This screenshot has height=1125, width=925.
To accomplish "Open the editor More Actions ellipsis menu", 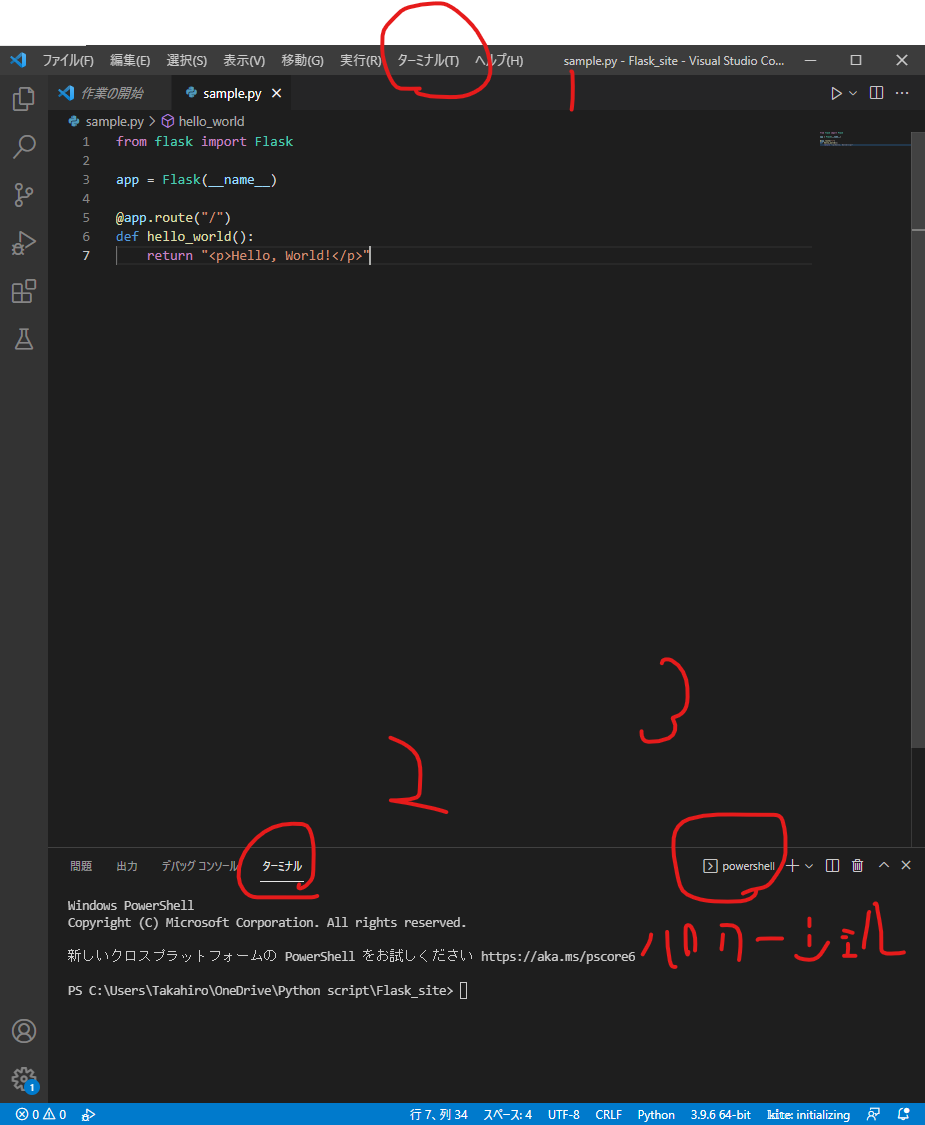I will pos(902,93).
